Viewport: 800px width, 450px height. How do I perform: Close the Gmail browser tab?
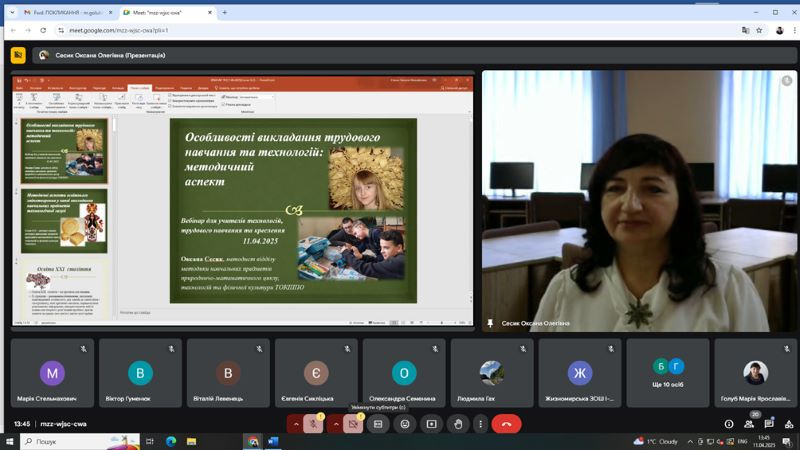tap(110, 12)
